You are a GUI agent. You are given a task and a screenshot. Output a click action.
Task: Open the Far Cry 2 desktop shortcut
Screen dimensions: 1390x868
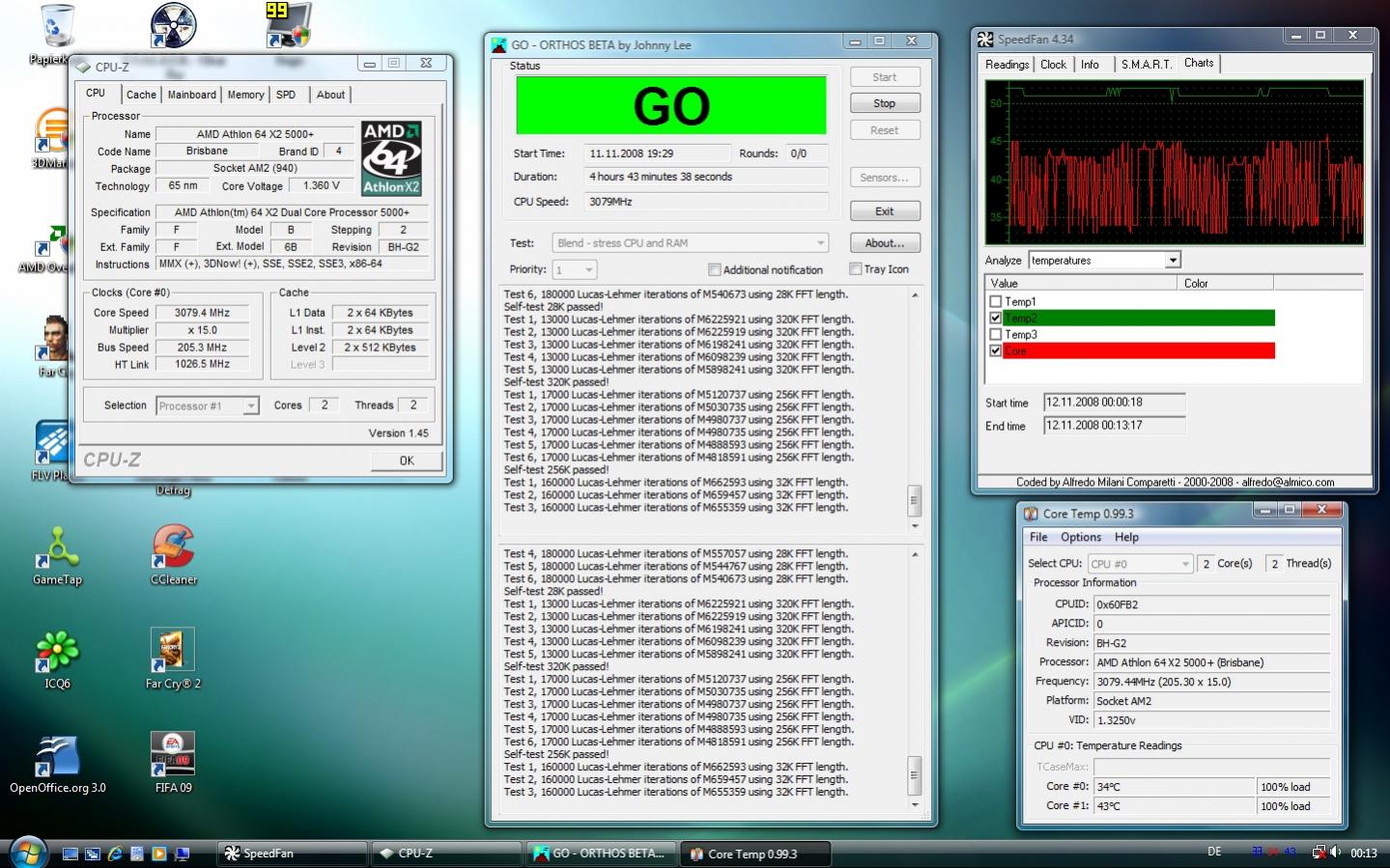[x=173, y=651]
